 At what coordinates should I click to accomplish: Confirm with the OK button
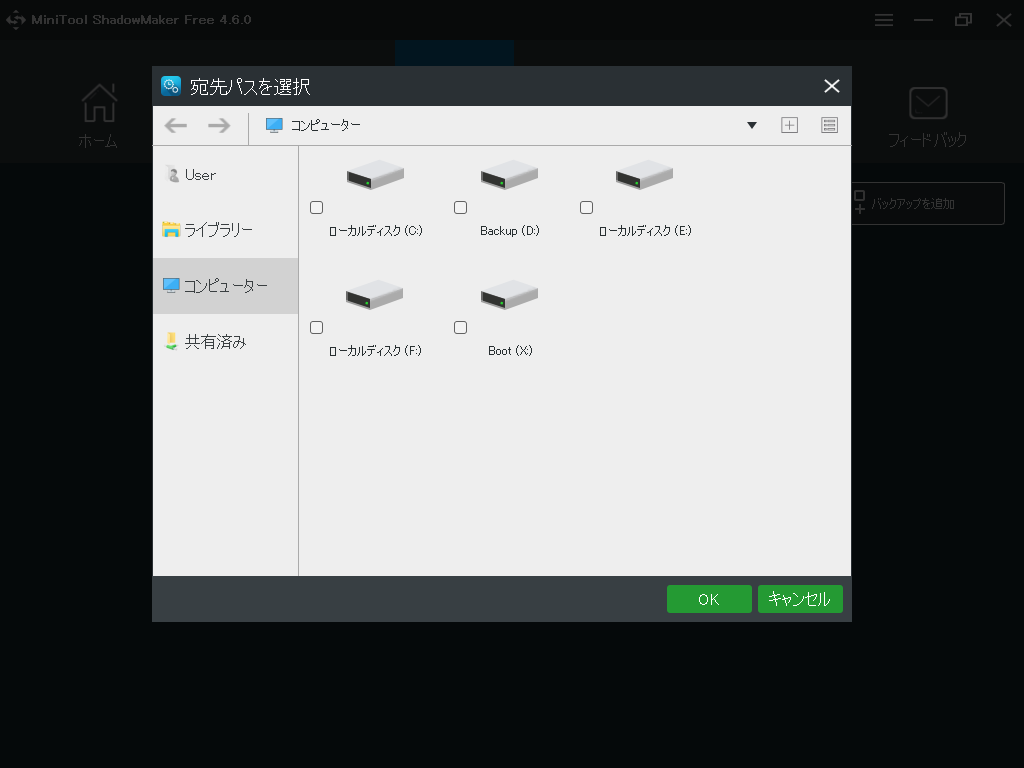[x=709, y=600]
